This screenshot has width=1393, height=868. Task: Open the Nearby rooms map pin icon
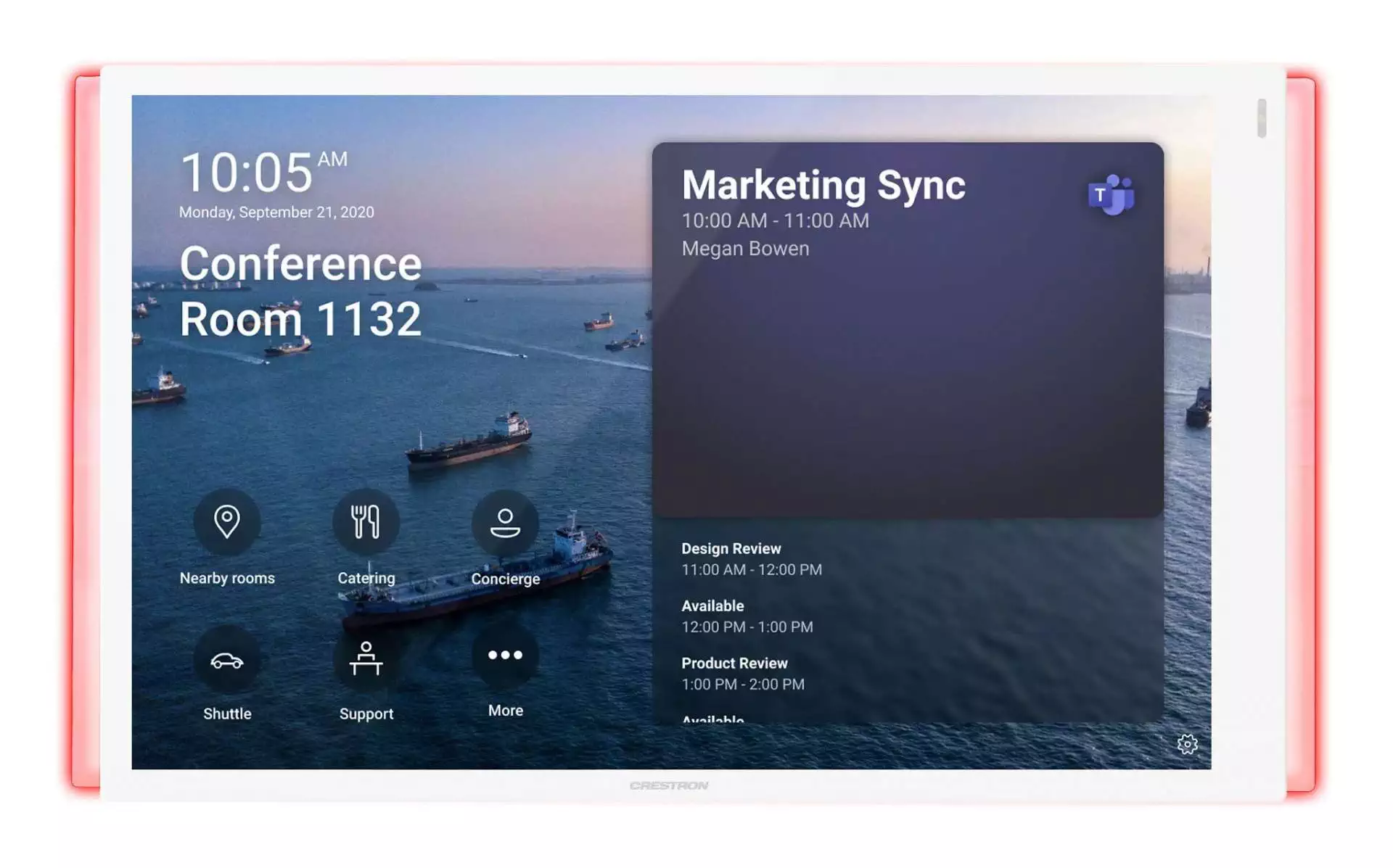coord(226,521)
